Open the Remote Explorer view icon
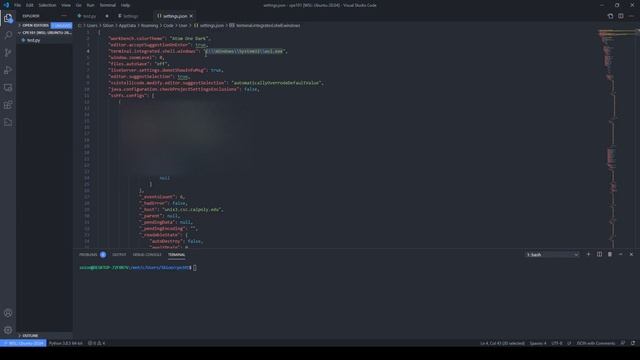 (8, 87)
